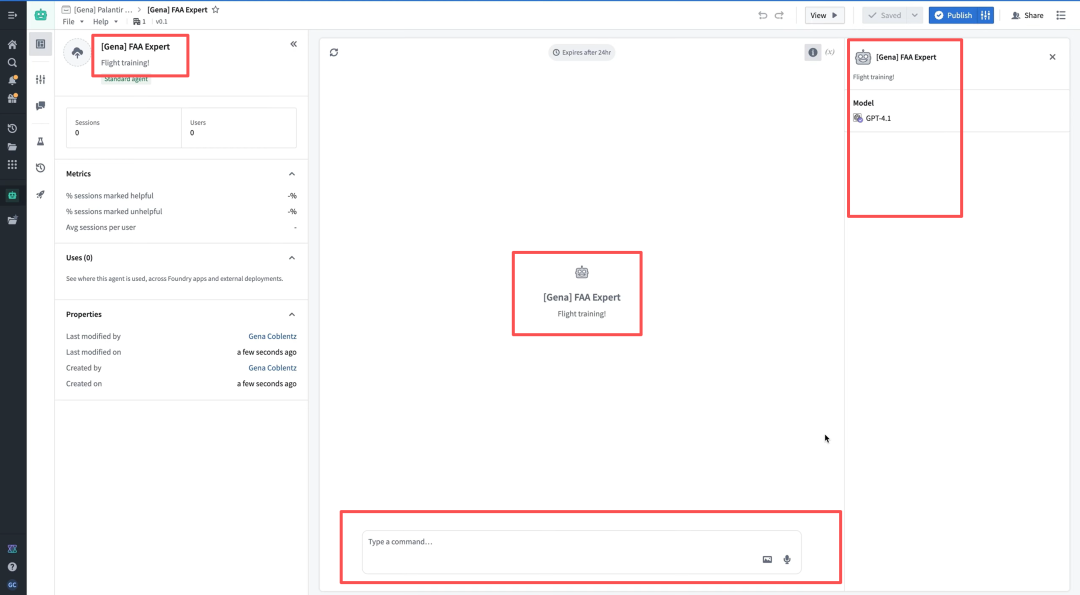Reset the chat session with refresh icon
This screenshot has width=1080, height=595.
[x=334, y=52]
